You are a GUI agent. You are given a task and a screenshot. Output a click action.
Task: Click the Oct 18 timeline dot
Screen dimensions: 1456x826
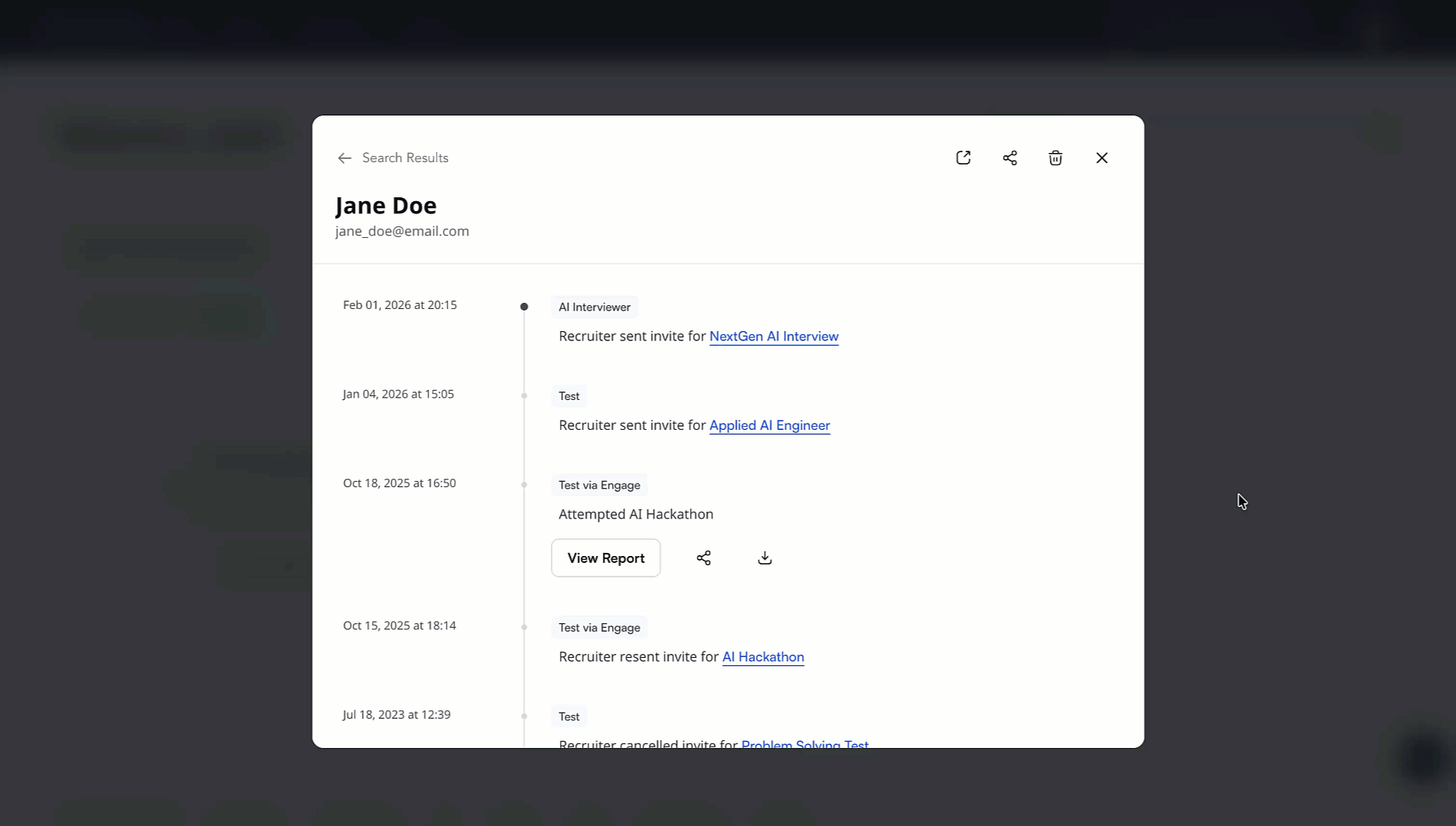pyautogui.click(x=524, y=484)
